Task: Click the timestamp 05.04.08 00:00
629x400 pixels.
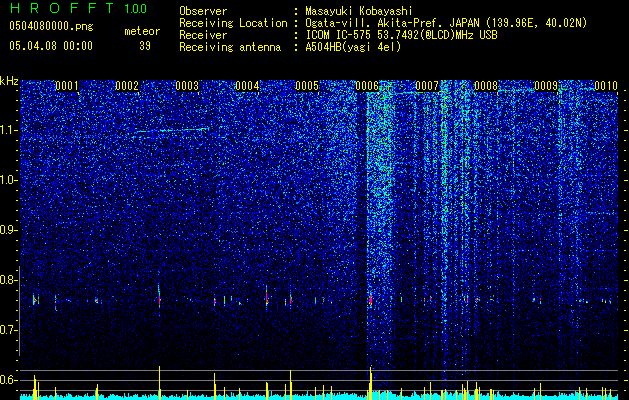Action: click(x=51, y=46)
